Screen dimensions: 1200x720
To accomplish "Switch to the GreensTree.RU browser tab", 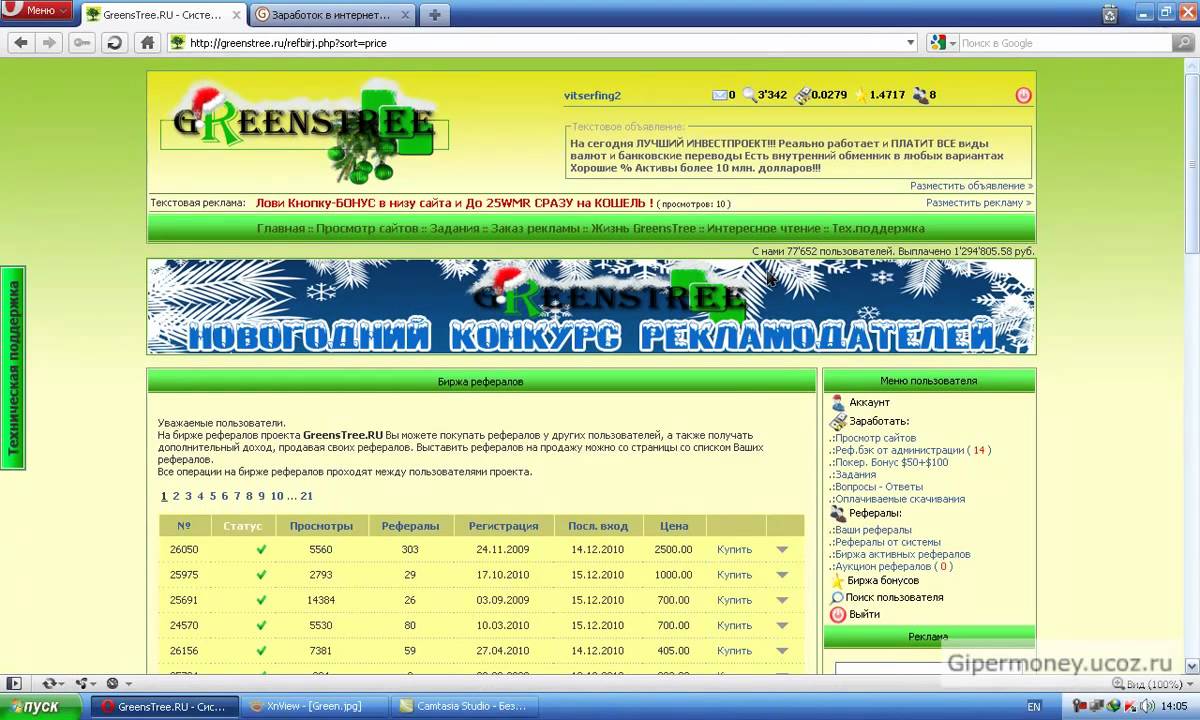I will (163, 14).
